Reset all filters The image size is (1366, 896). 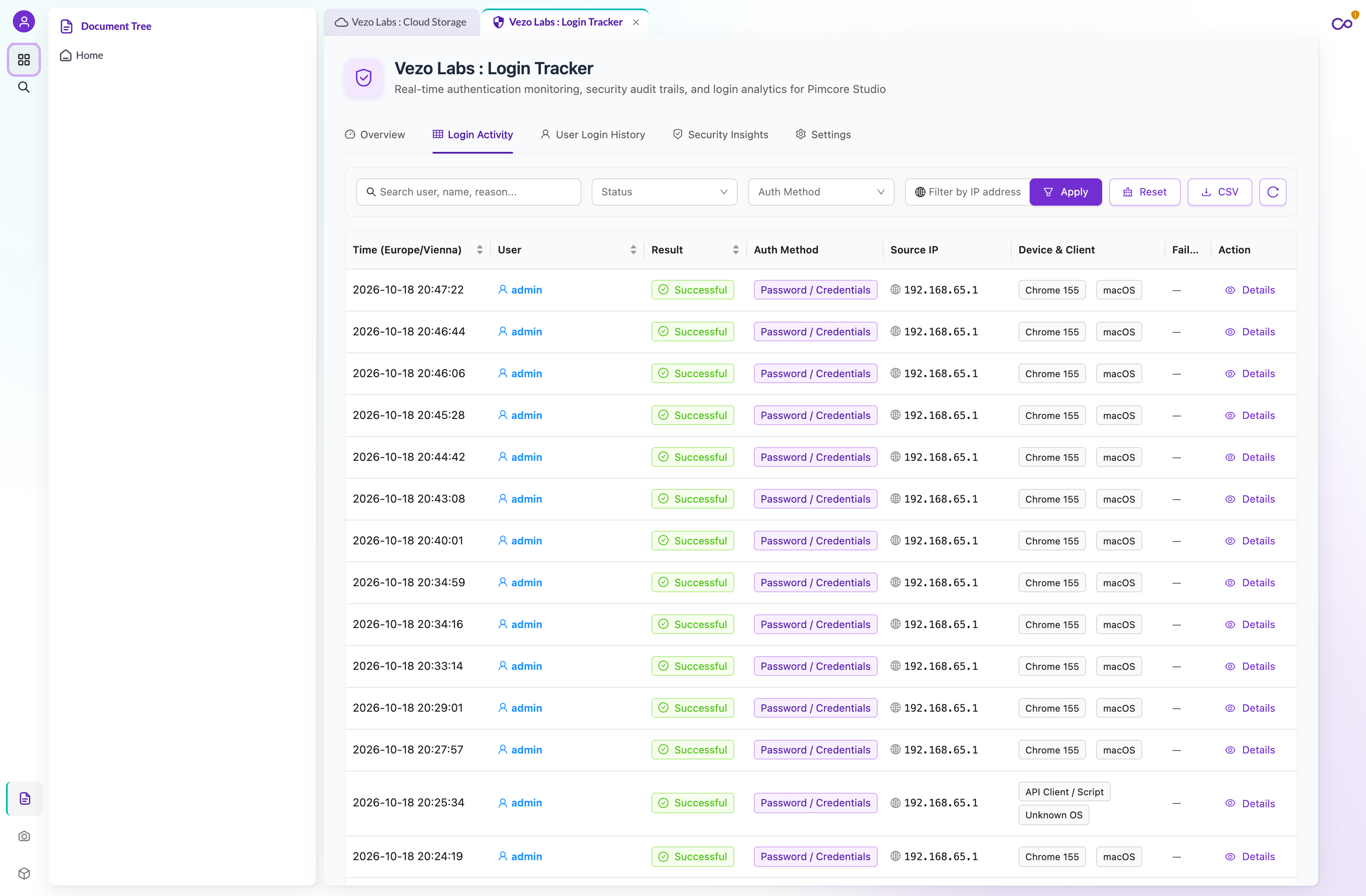tap(1144, 192)
